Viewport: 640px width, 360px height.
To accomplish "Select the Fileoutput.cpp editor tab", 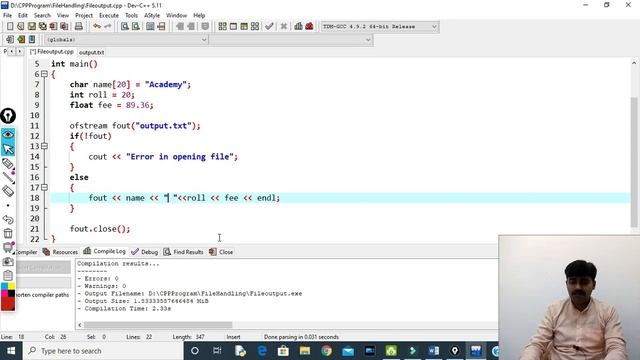I will pyautogui.click(x=52, y=52).
